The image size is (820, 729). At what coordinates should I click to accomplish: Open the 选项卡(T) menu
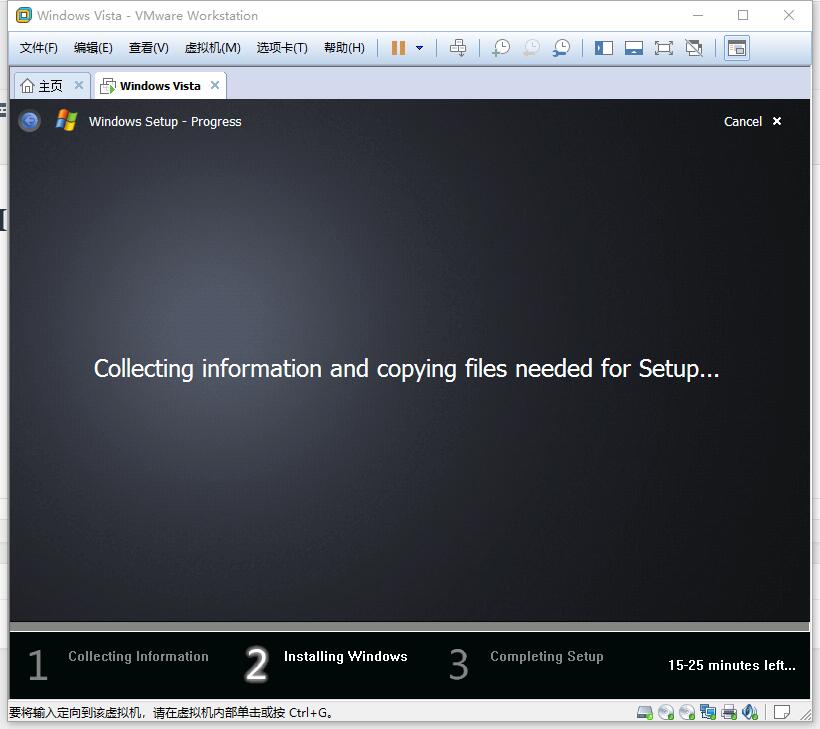(282, 48)
